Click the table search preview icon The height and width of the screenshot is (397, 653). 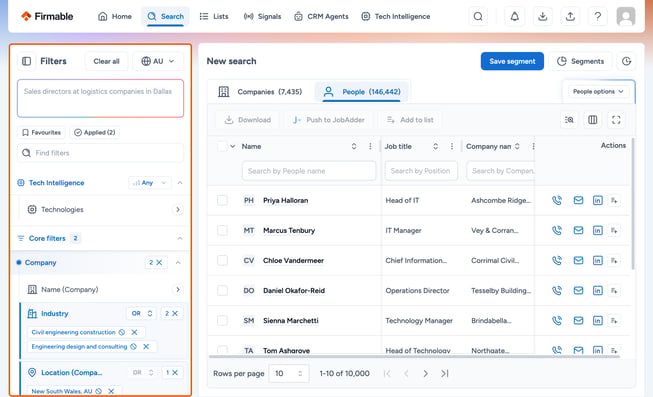pos(569,120)
